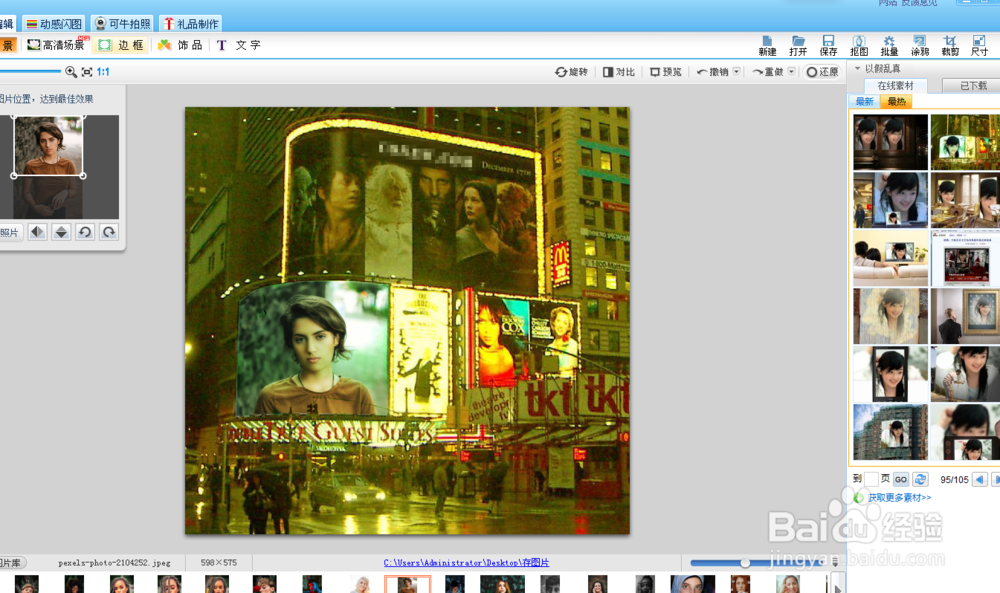Select the man viewing gallery frame template

pos(966,316)
